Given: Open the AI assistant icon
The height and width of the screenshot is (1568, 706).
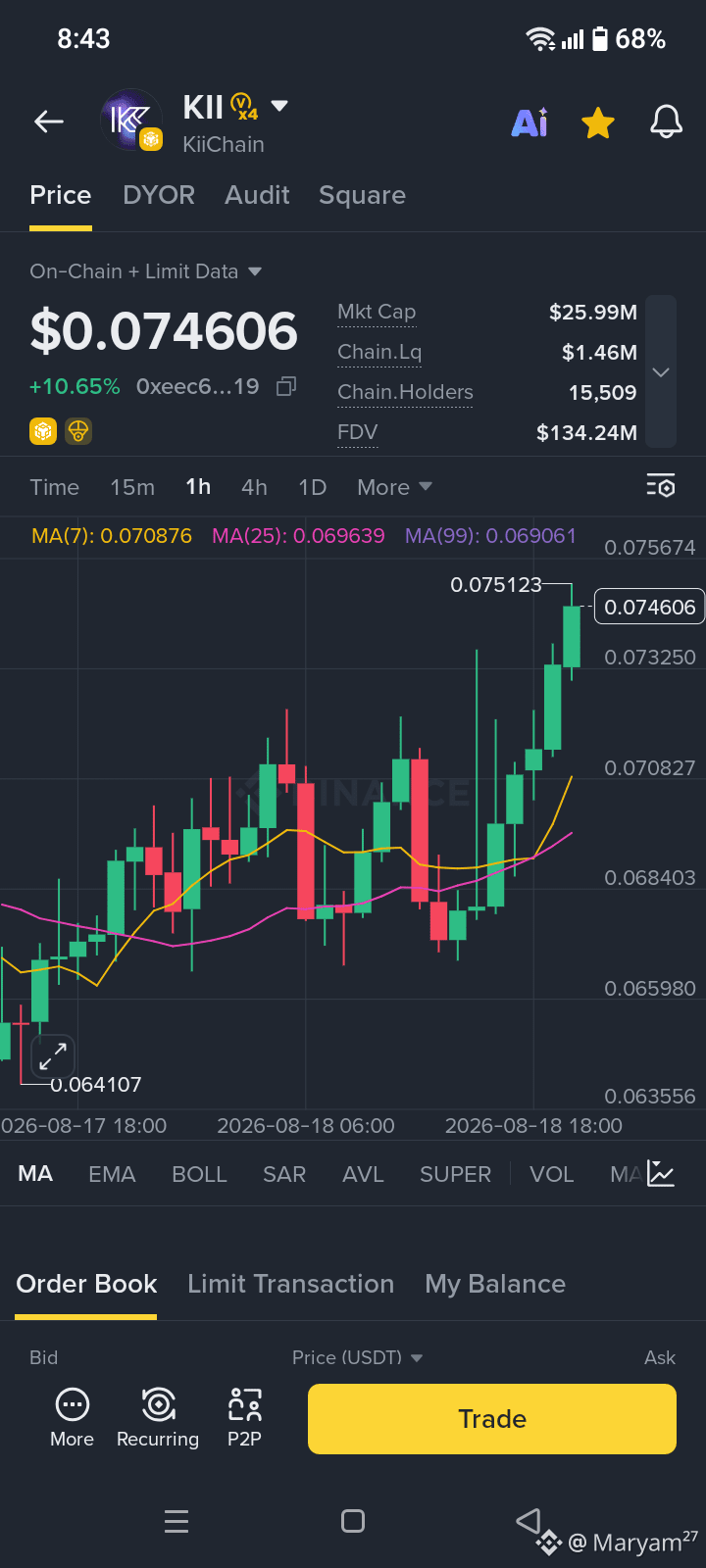Looking at the screenshot, I should pos(529,122).
